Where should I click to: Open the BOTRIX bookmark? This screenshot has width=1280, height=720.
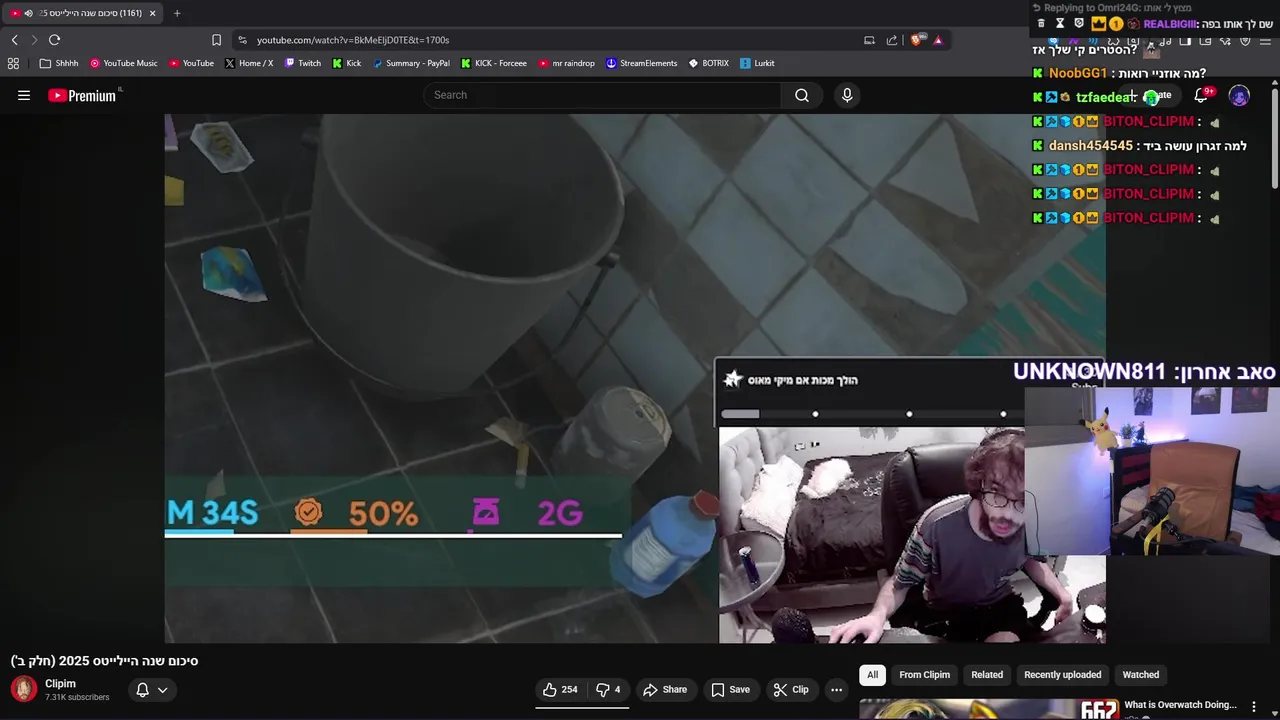[x=708, y=63]
